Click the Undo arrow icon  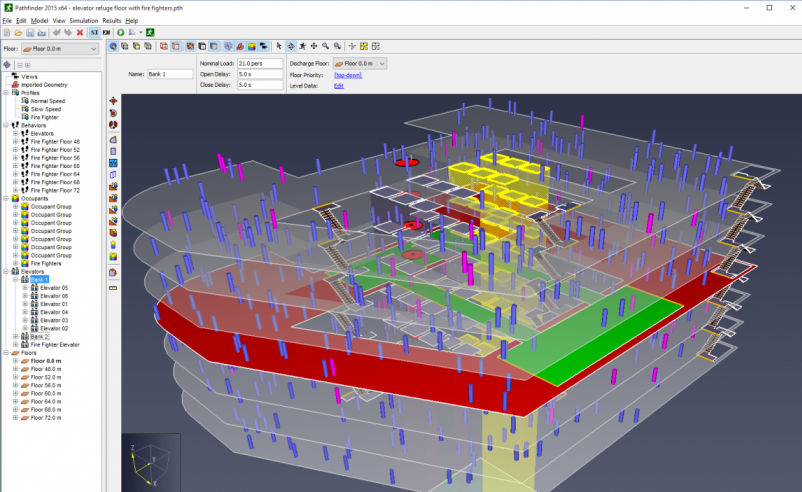tap(55, 33)
